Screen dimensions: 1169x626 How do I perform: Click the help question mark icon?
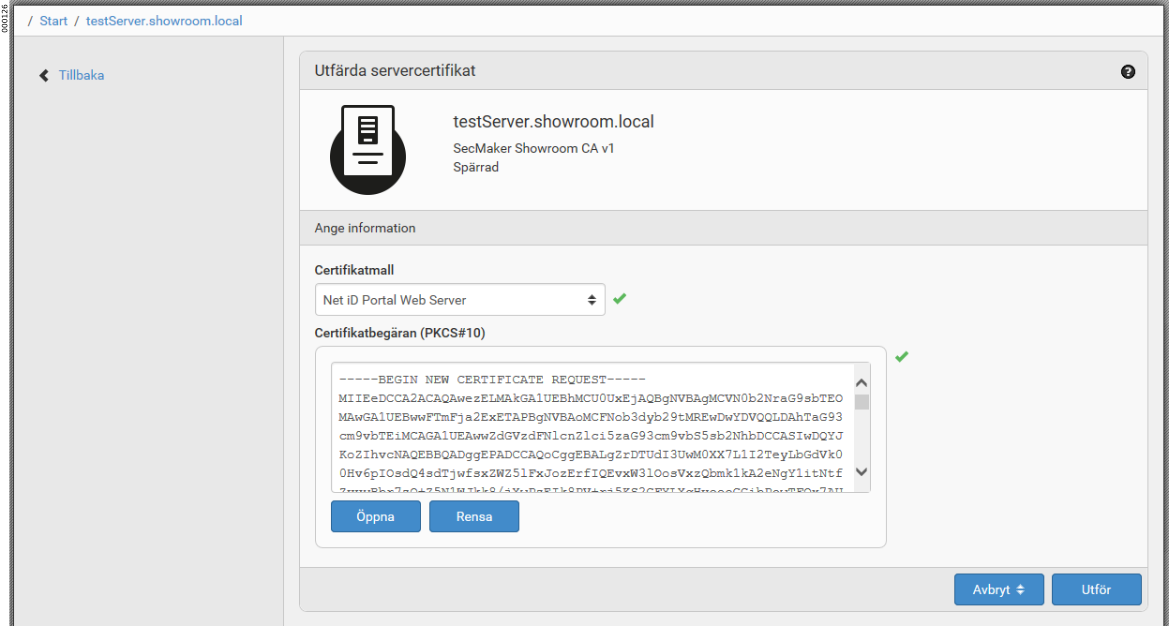pyautogui.click(x=1128, y=72)
